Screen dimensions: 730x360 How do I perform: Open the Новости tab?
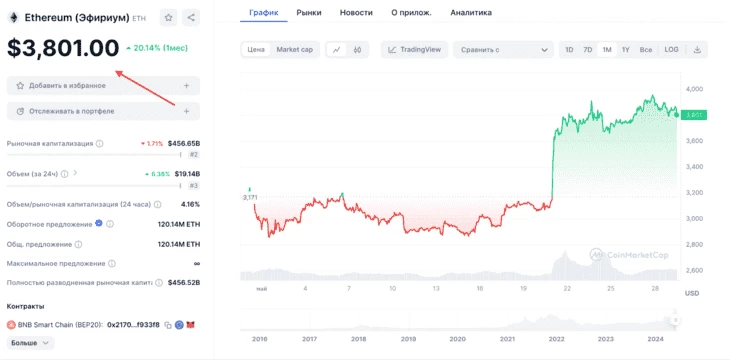356,13
